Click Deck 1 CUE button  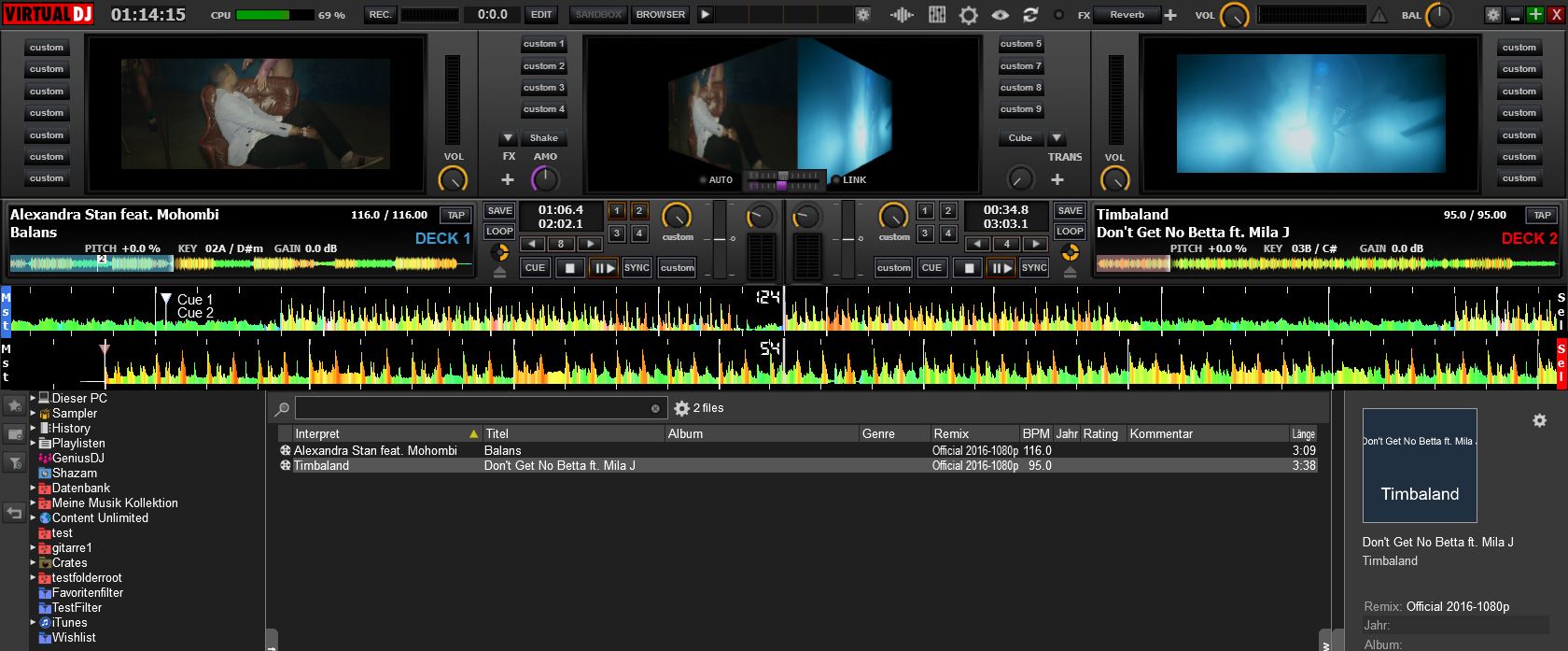pyautogui.click(x=535, y=268)
